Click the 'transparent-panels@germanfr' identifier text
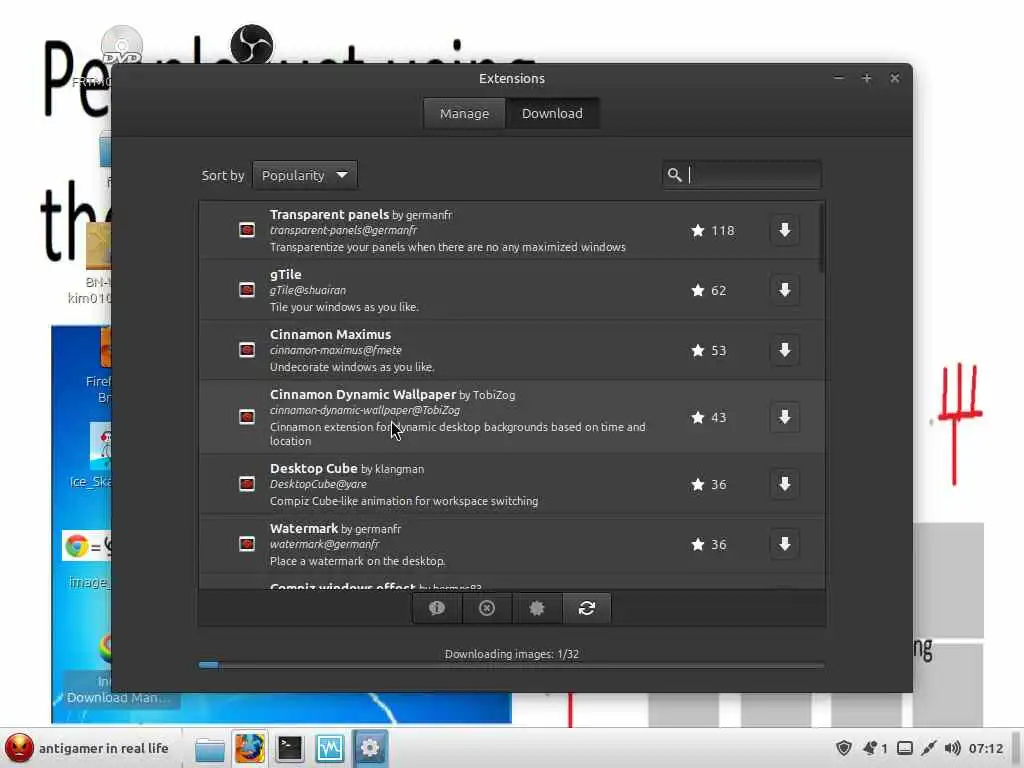1024x768 pixels. (344, 231)
